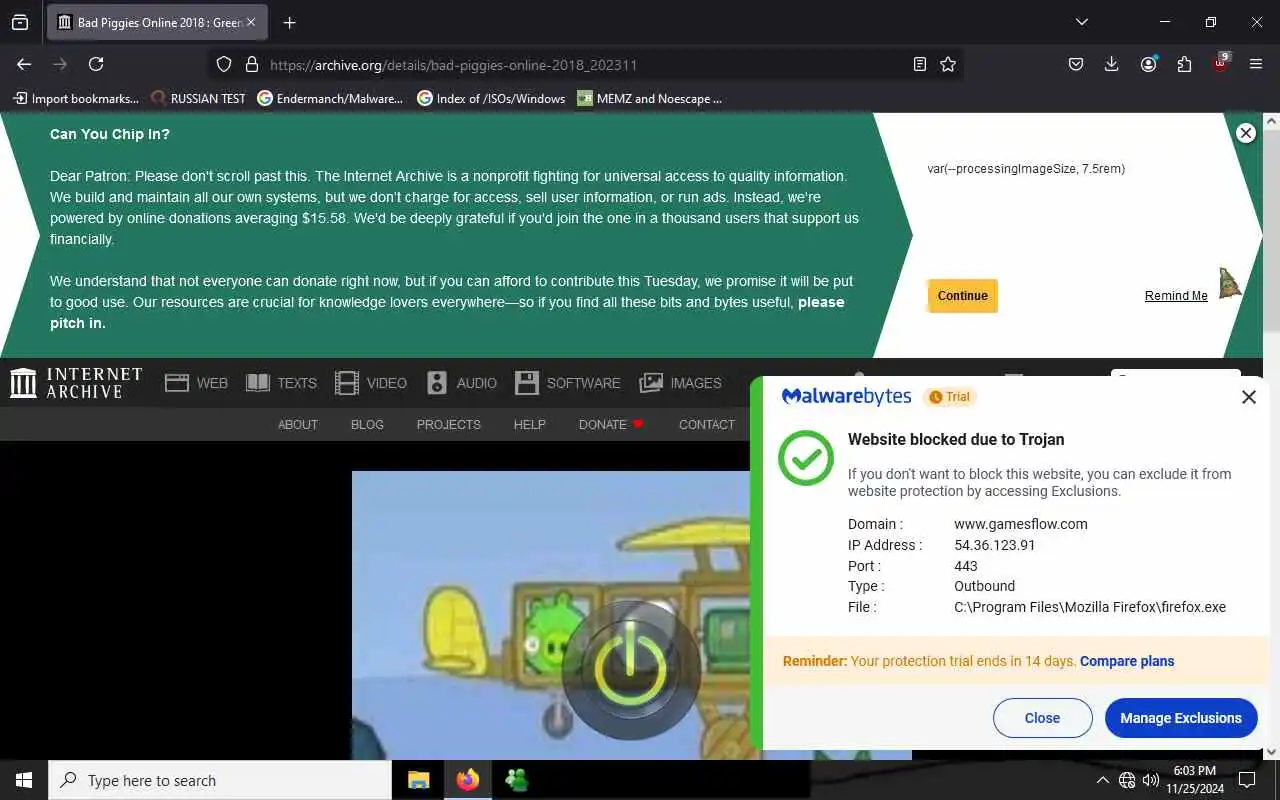
Task: Open the Endermanch/Malware bookmark
Action: coord(330,98)
